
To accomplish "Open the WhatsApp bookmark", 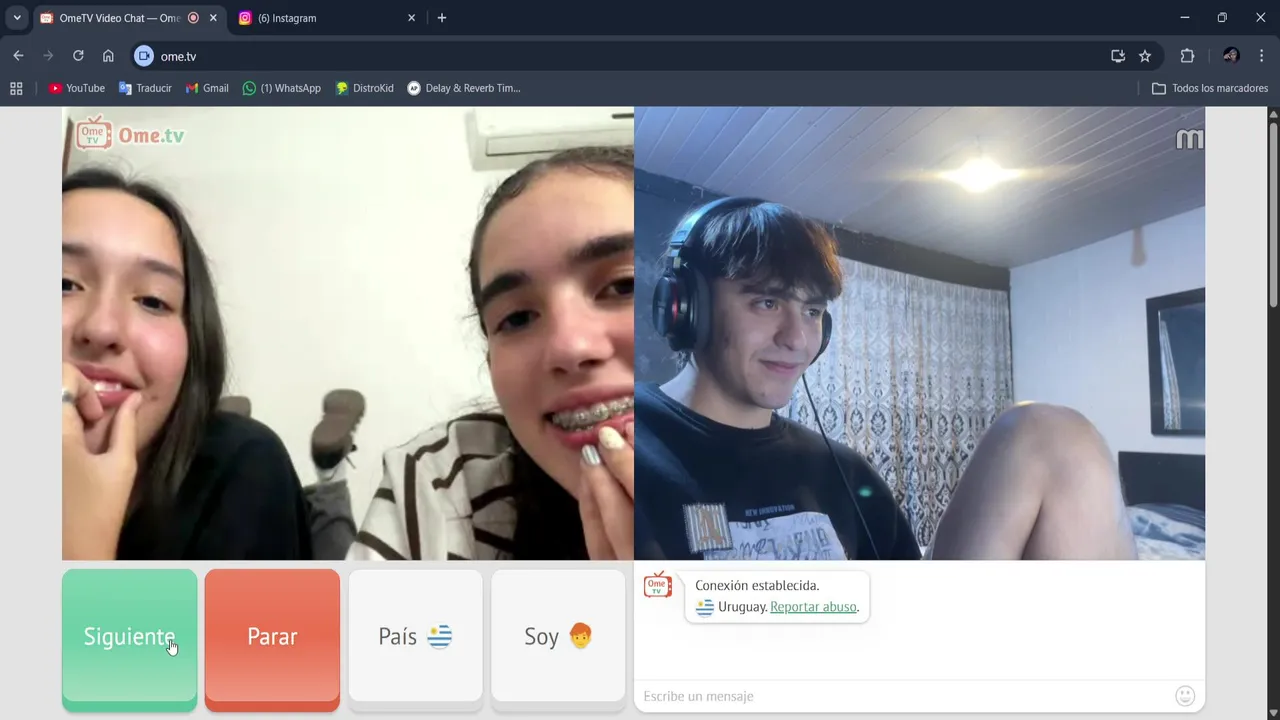I will (x=282, y=88).
